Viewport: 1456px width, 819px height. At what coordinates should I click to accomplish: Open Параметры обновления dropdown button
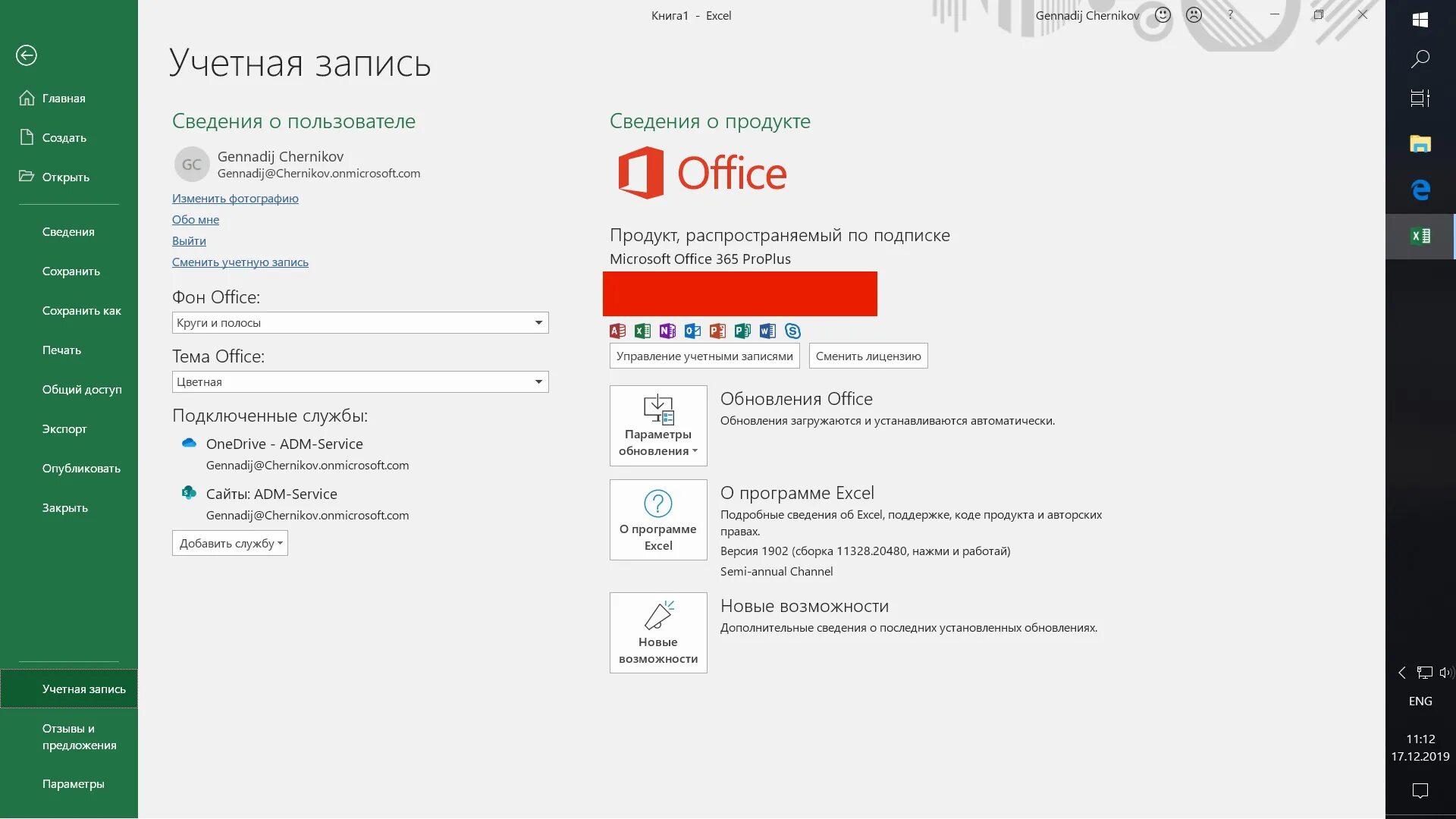click(x=658, y=425)
